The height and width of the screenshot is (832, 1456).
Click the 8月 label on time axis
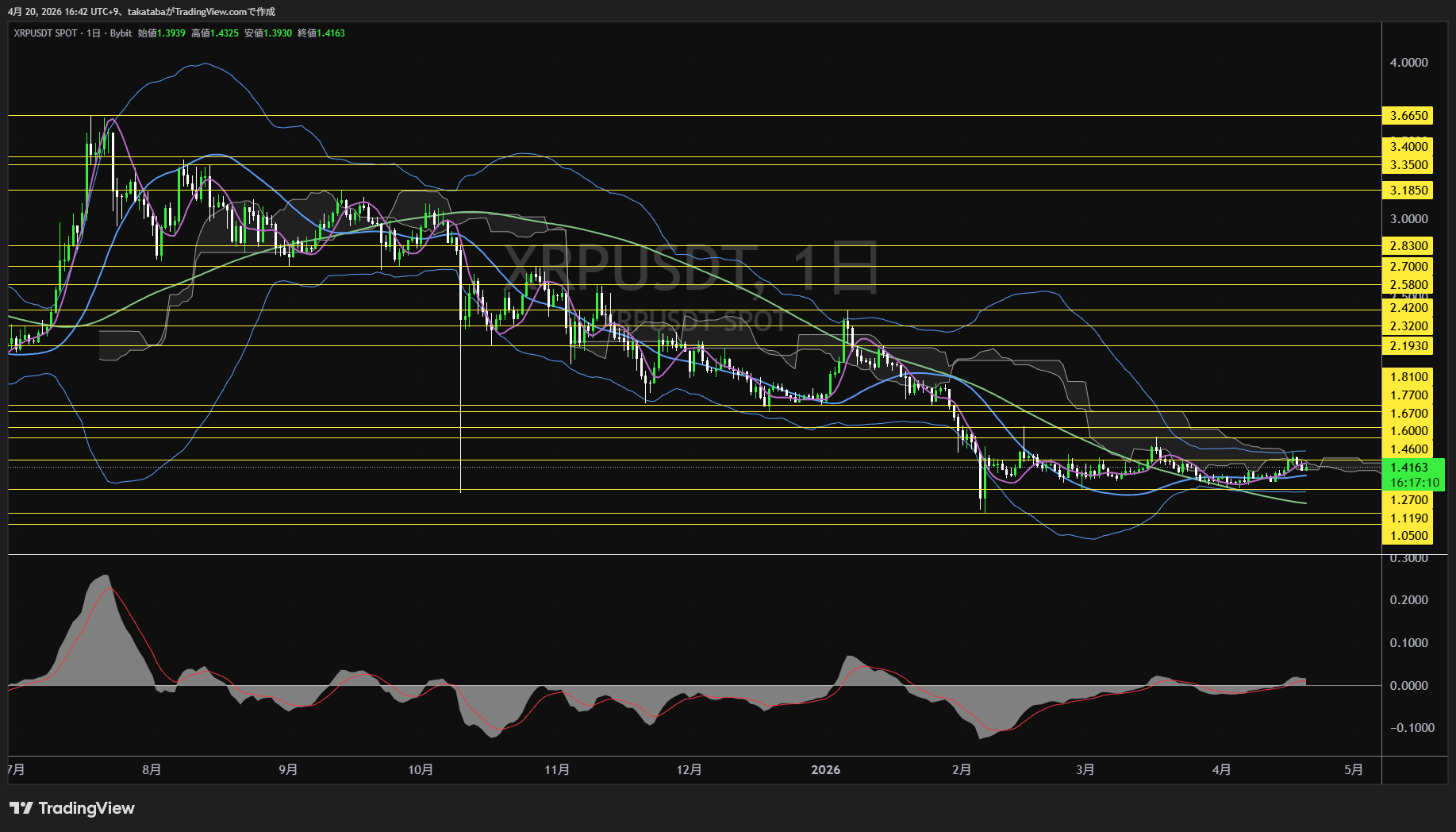tap(152, 770)
